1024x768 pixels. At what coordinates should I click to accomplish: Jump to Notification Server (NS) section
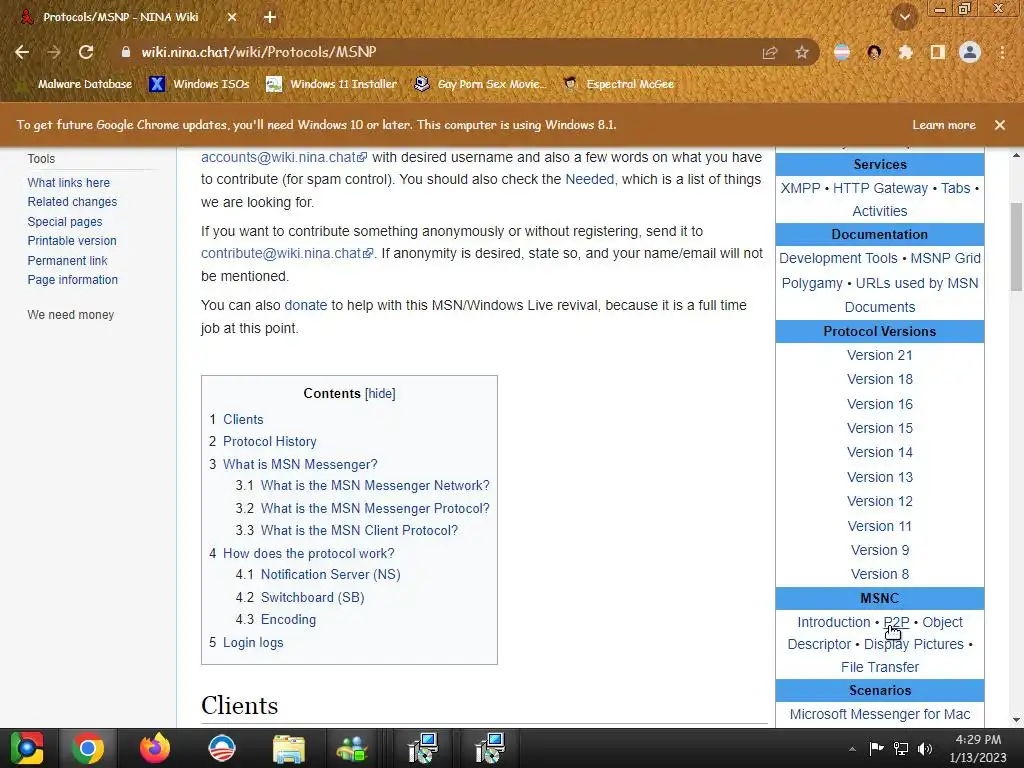(331, 574)
